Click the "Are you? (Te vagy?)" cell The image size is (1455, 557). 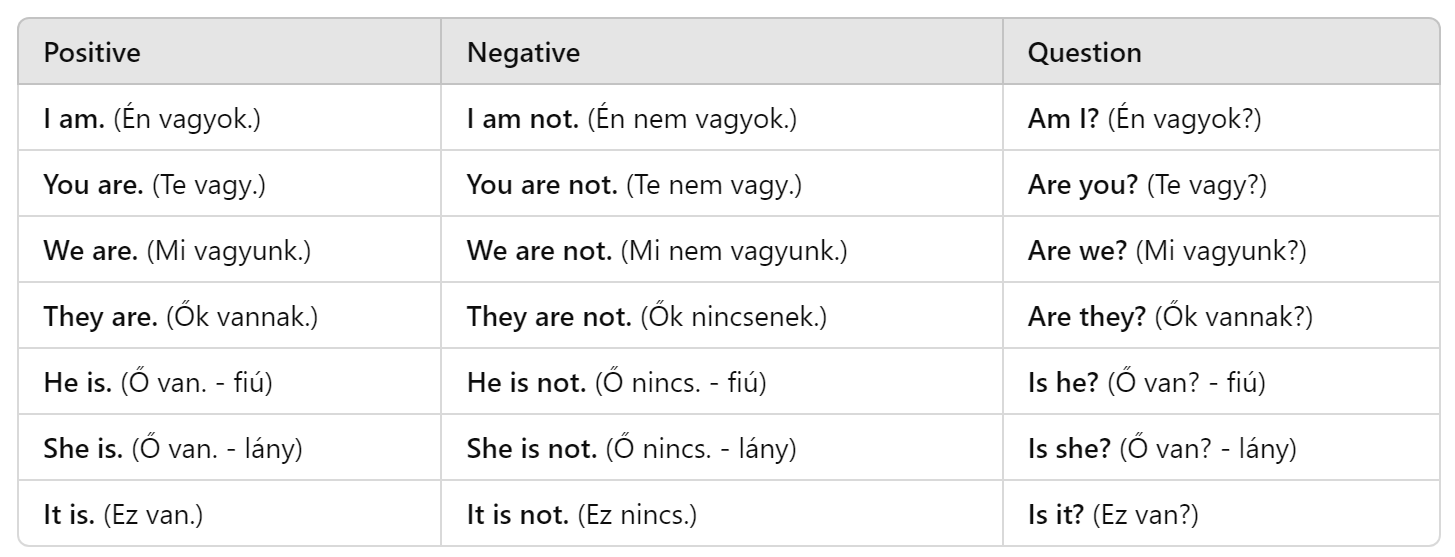tap(1147, 186)
